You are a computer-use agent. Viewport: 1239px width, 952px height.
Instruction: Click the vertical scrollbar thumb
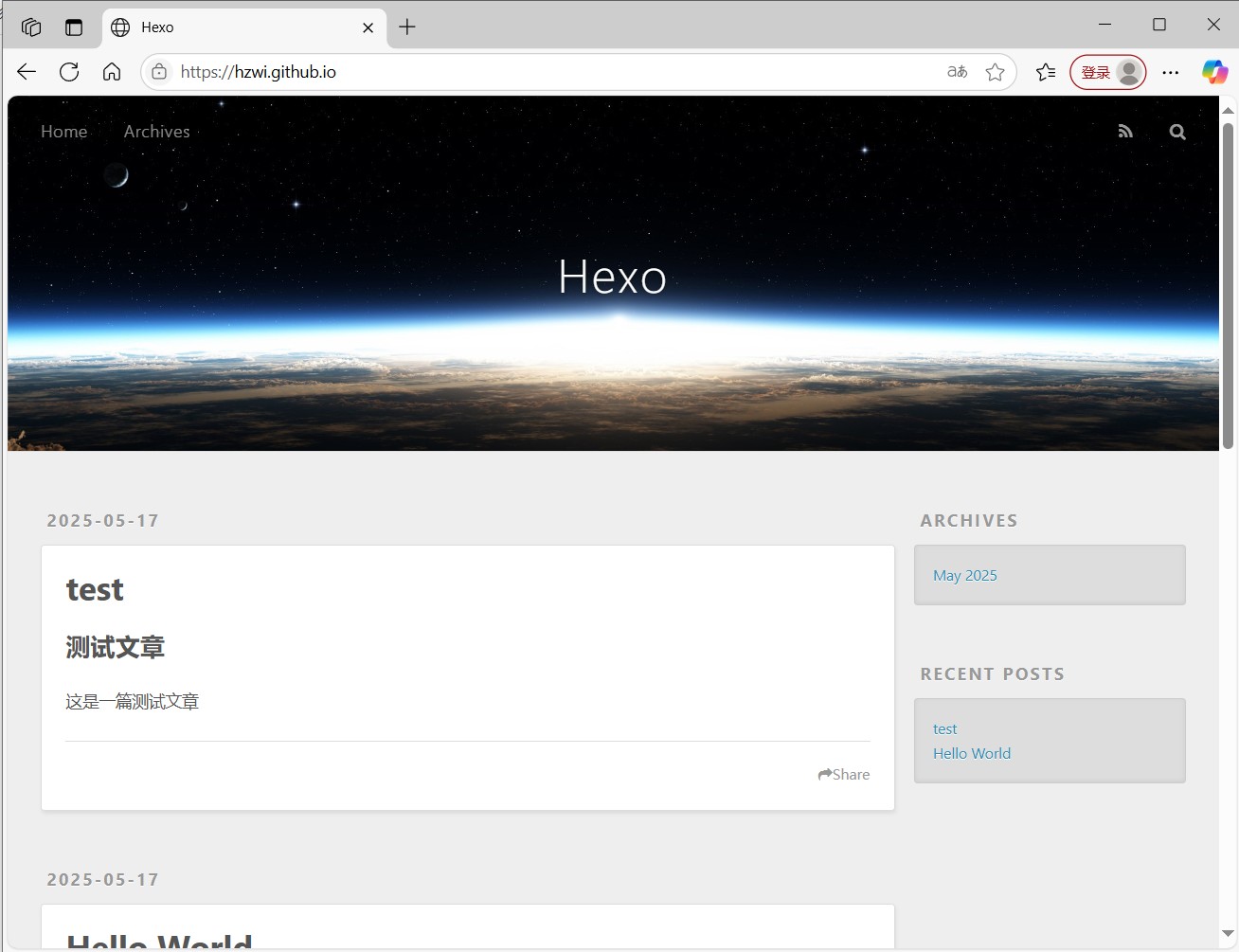[1228, 284]
